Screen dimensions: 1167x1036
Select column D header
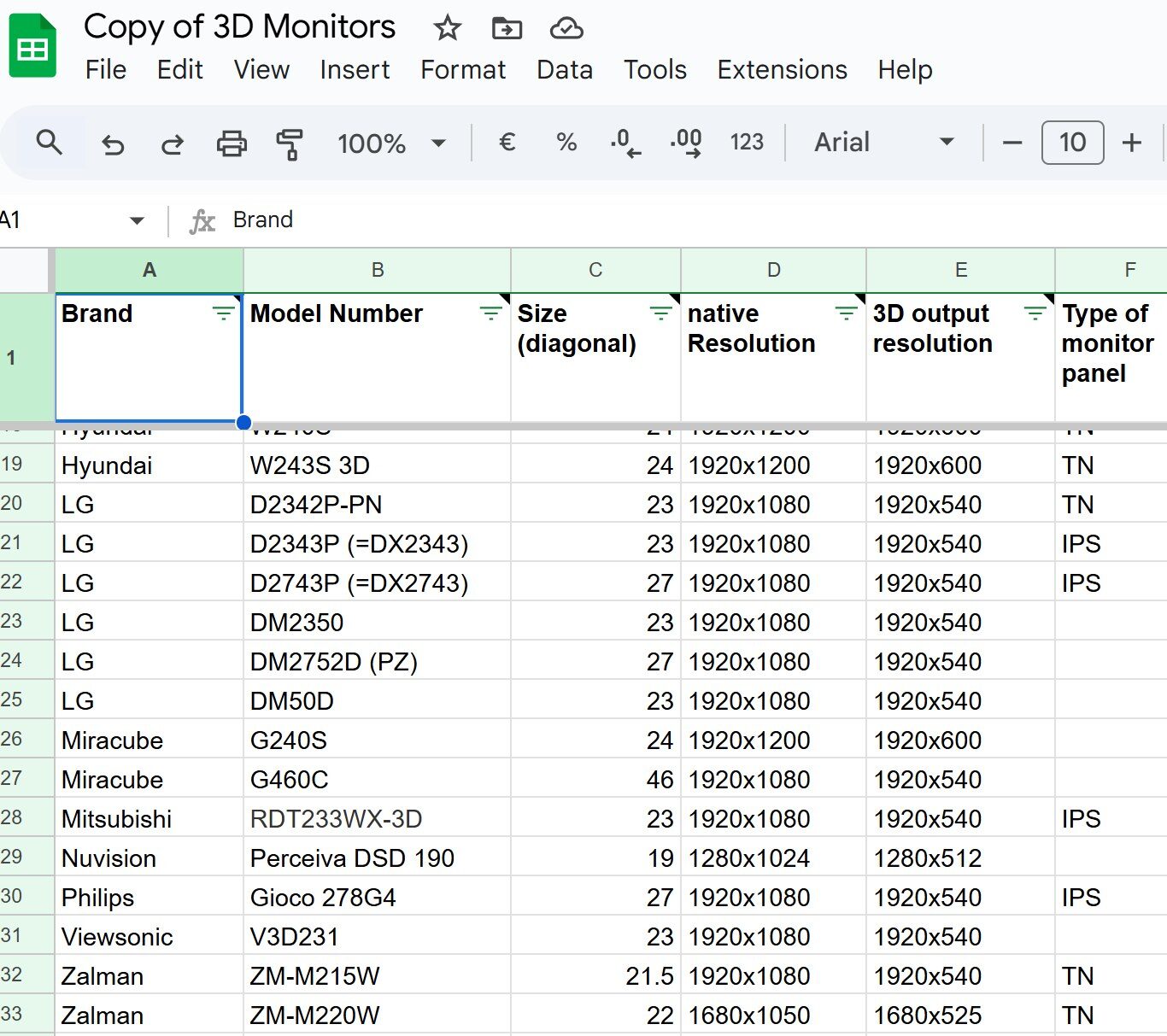(x=774, y=271)
